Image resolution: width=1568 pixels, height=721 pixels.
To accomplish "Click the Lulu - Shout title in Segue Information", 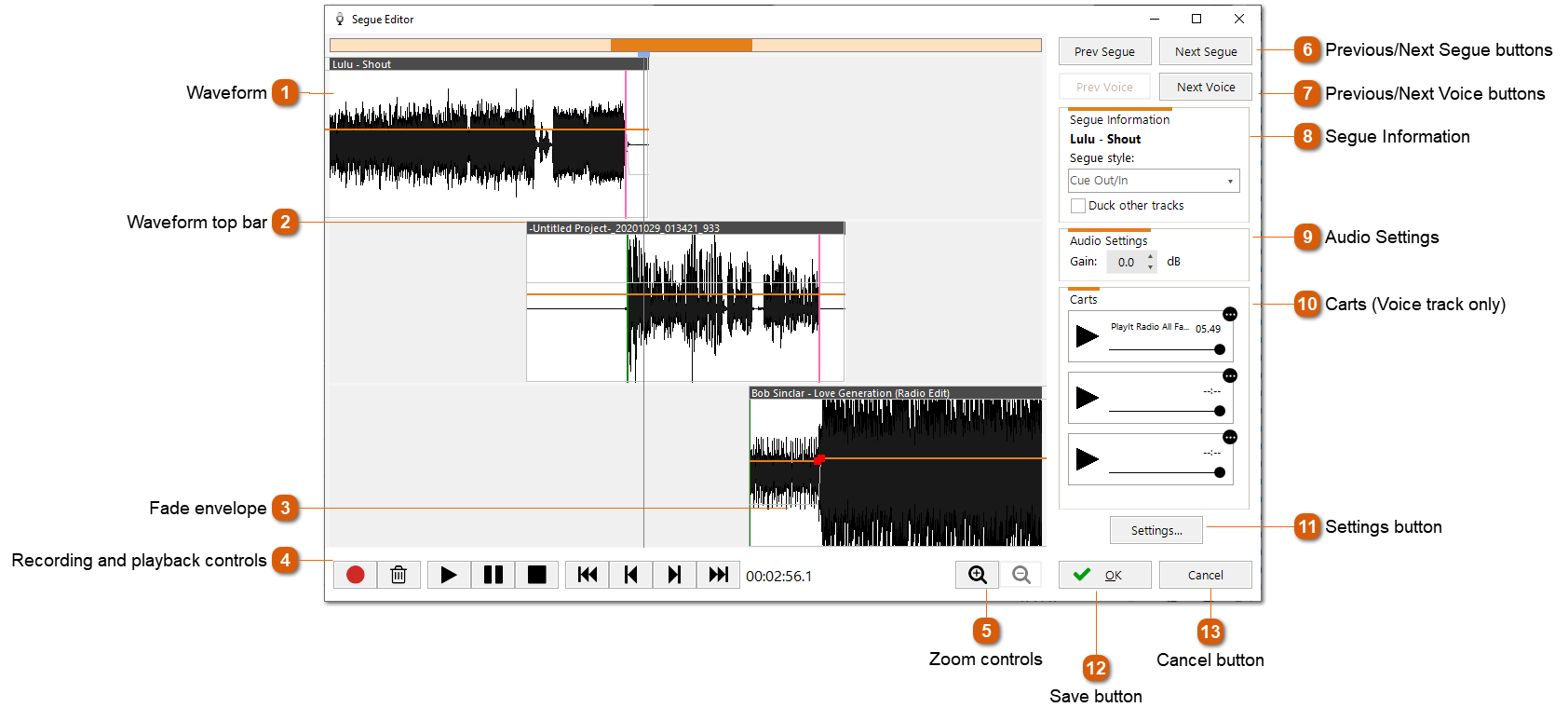I will point(1105,139).
